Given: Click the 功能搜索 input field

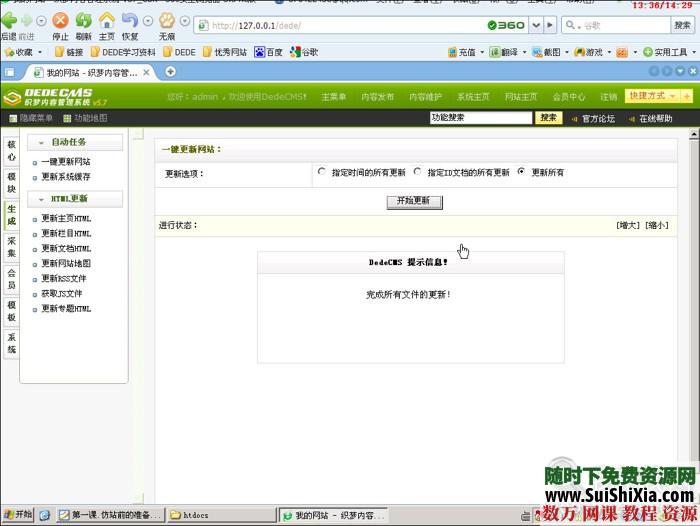Looking at the screenshot, I should (481, 118).
